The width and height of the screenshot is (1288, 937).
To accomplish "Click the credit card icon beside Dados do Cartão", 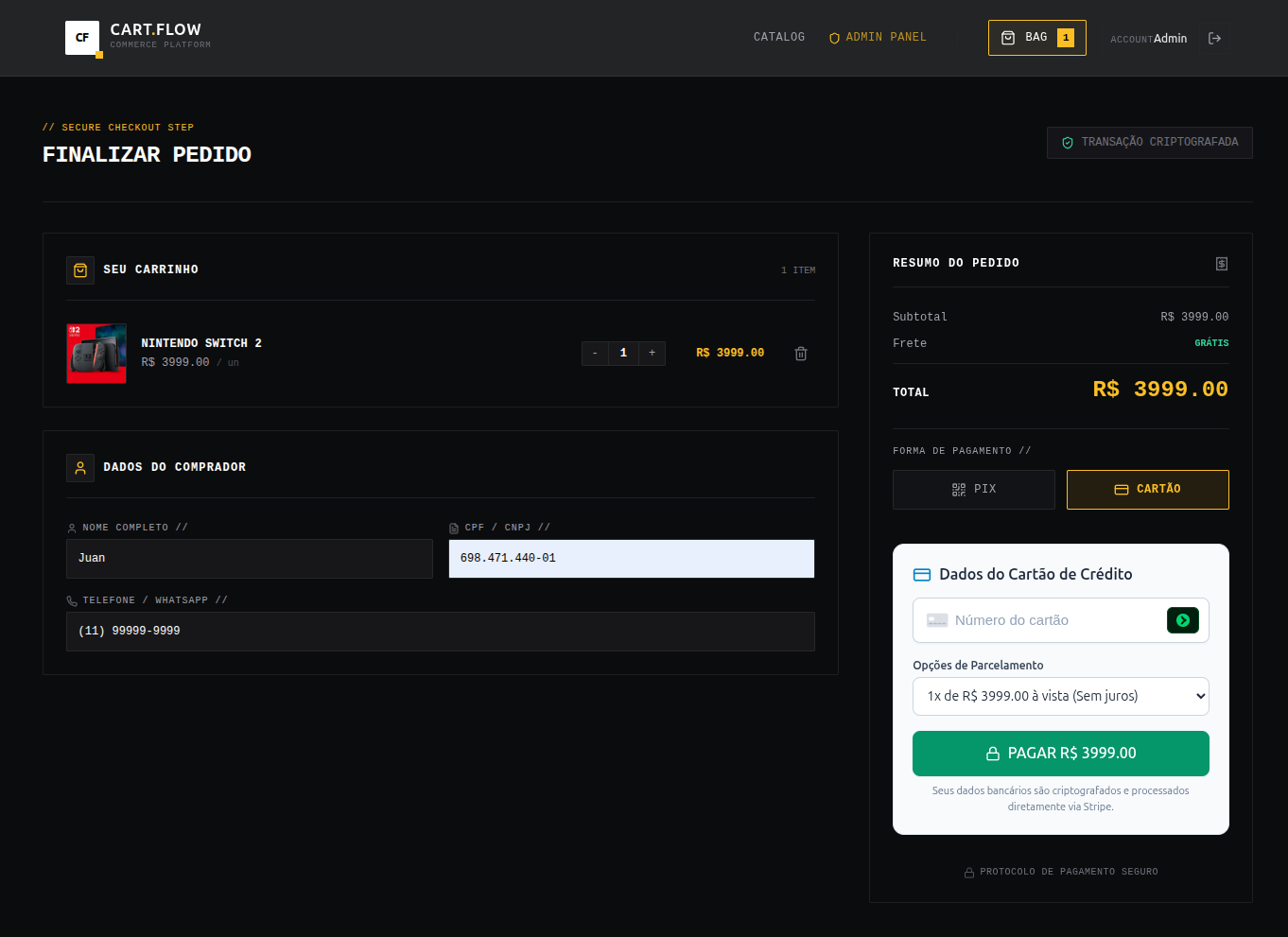I will coord(922,575).
